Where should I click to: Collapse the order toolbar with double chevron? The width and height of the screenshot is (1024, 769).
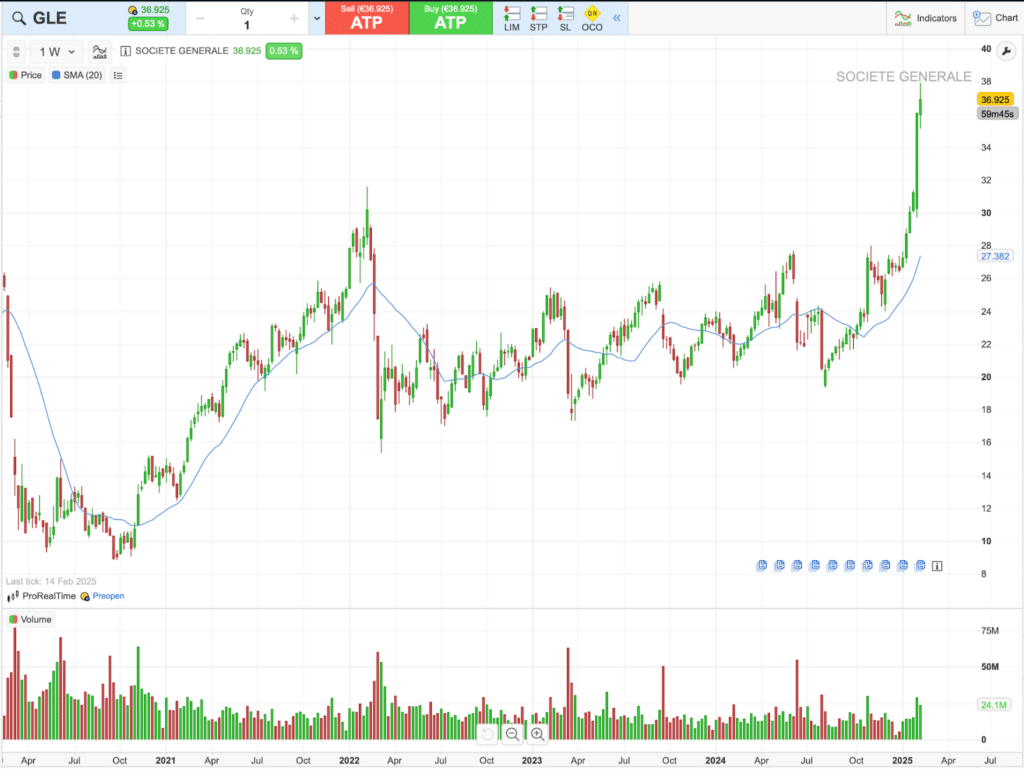(616, 18)
